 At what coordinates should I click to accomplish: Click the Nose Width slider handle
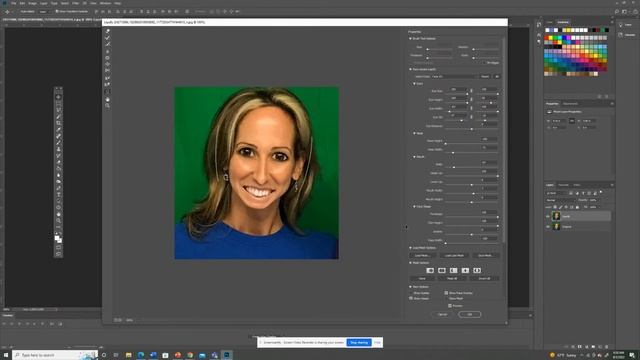point(453,153)
